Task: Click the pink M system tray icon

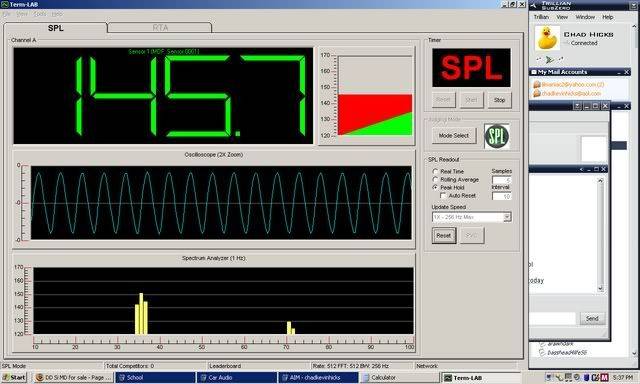Action: (x=604, y=377)
